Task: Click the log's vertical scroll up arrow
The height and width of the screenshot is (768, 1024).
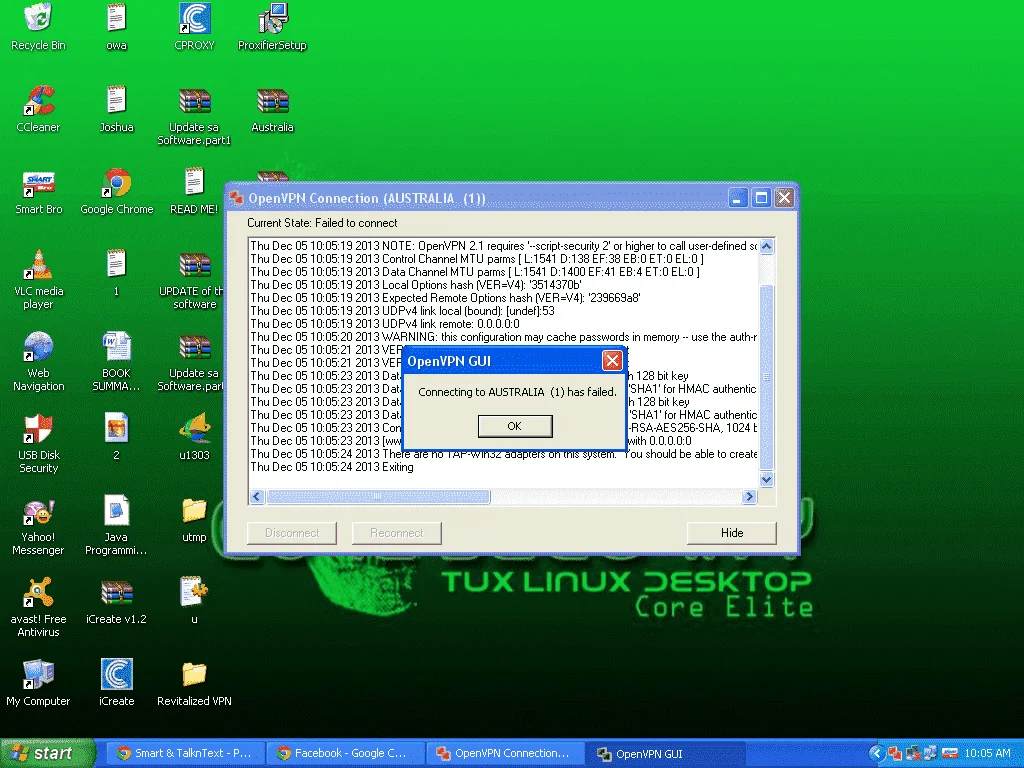Action: point(767,246)
